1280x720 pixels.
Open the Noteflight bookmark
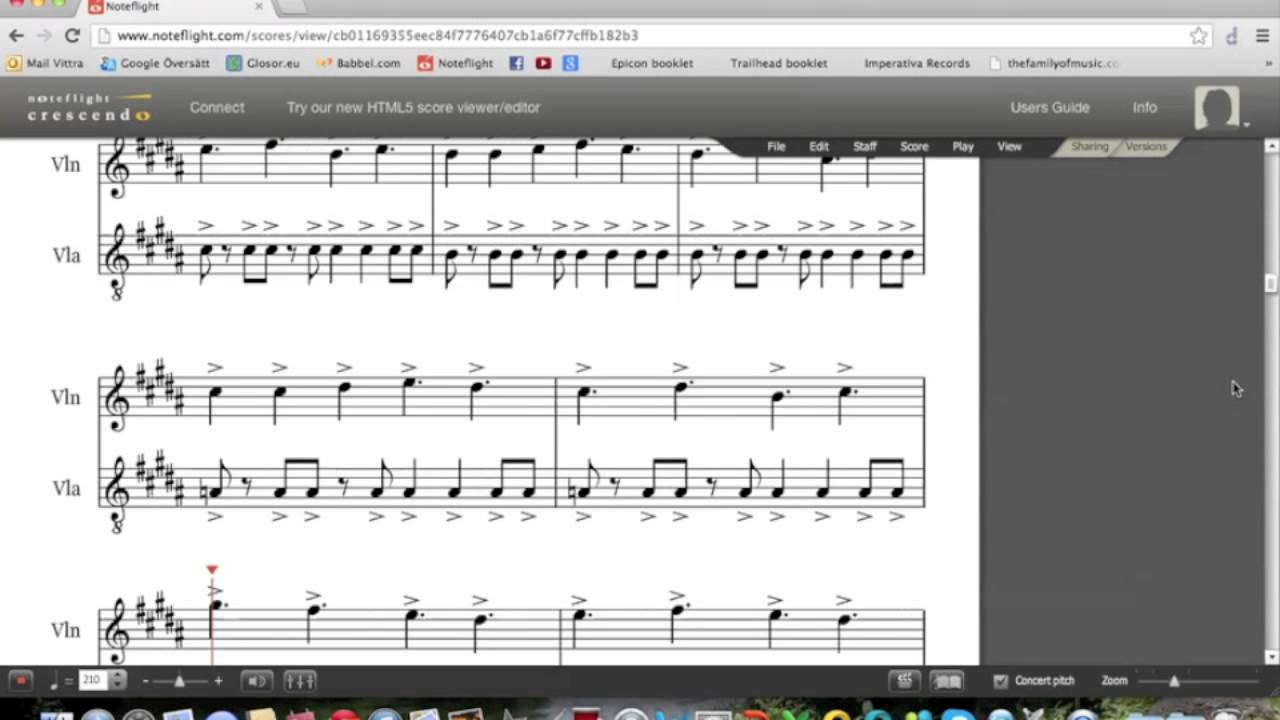tap(455, 63)
